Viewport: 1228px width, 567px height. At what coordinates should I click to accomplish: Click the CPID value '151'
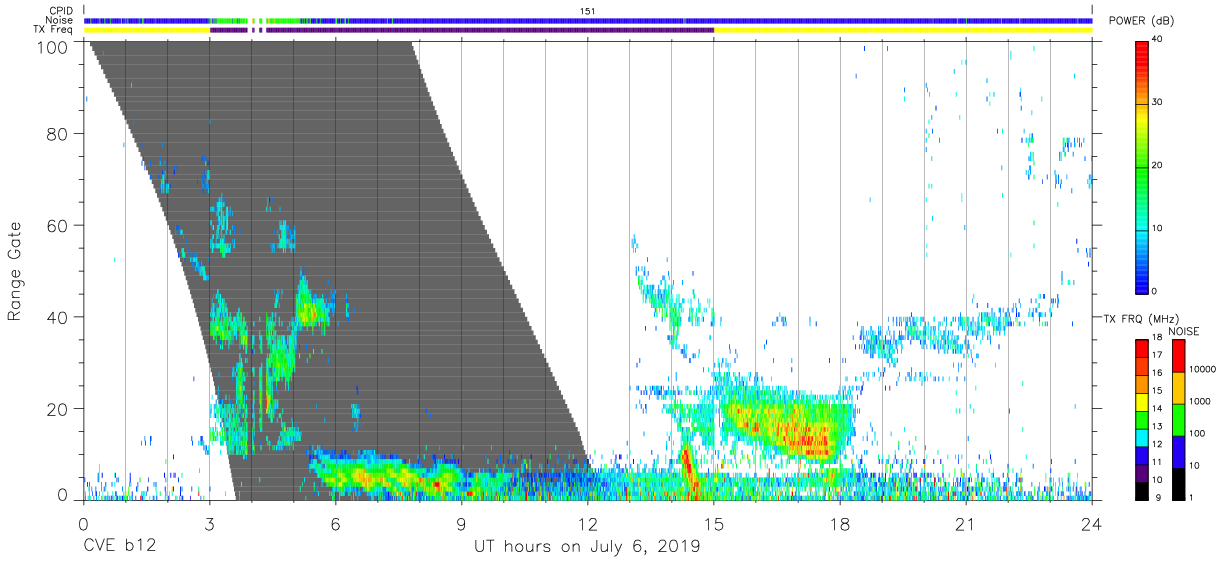click(x=588, y=10)
